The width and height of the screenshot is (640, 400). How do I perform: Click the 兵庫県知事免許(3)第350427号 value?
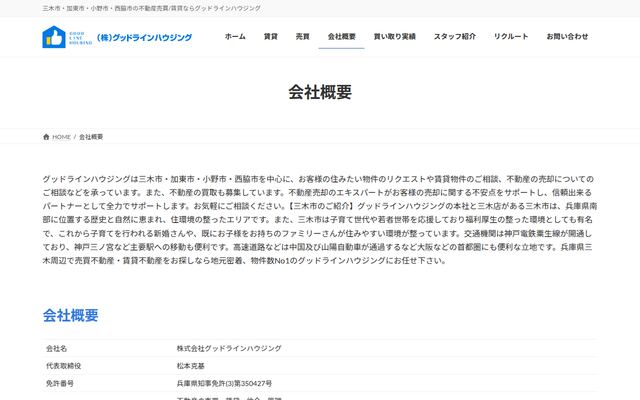pyautogui.click(x=224, y=383)
